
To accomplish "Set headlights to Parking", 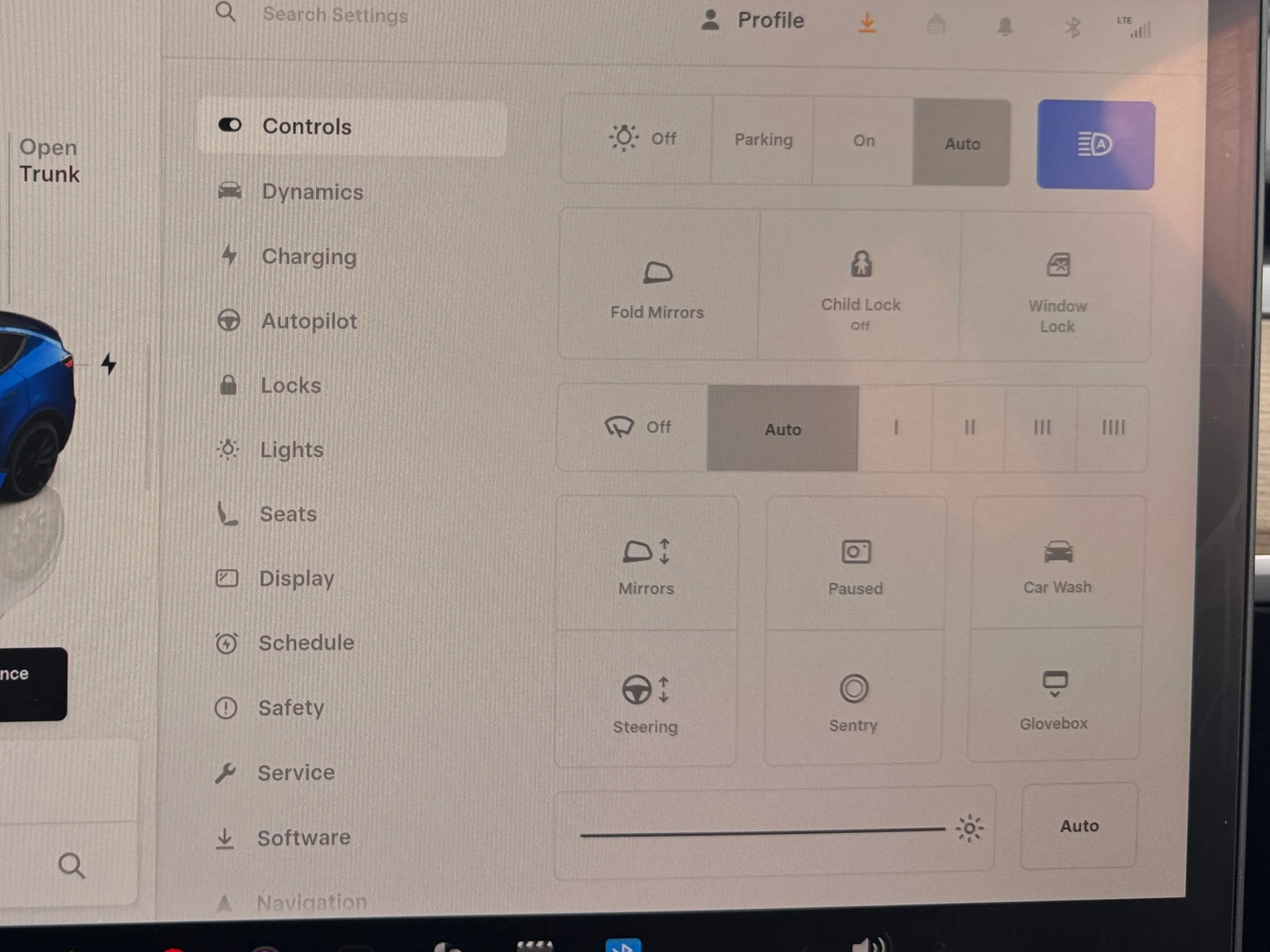I will 763,140.
